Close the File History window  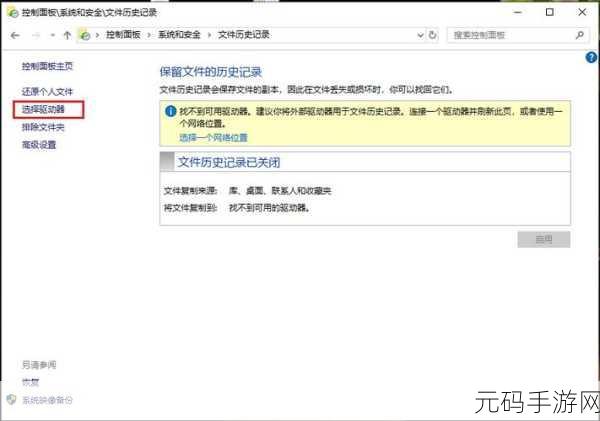coord(582,12)
